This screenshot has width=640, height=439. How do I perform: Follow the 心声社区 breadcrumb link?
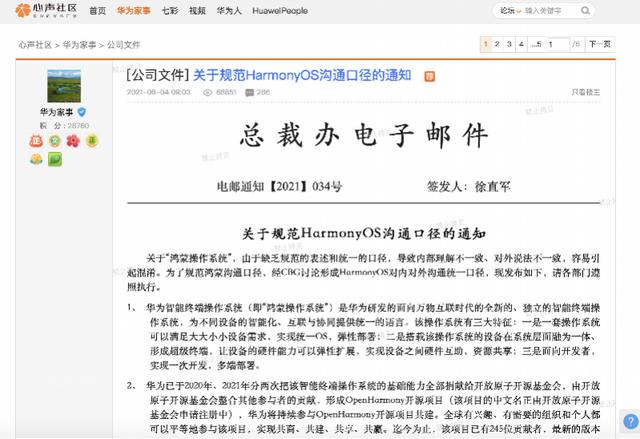[35, 45]
